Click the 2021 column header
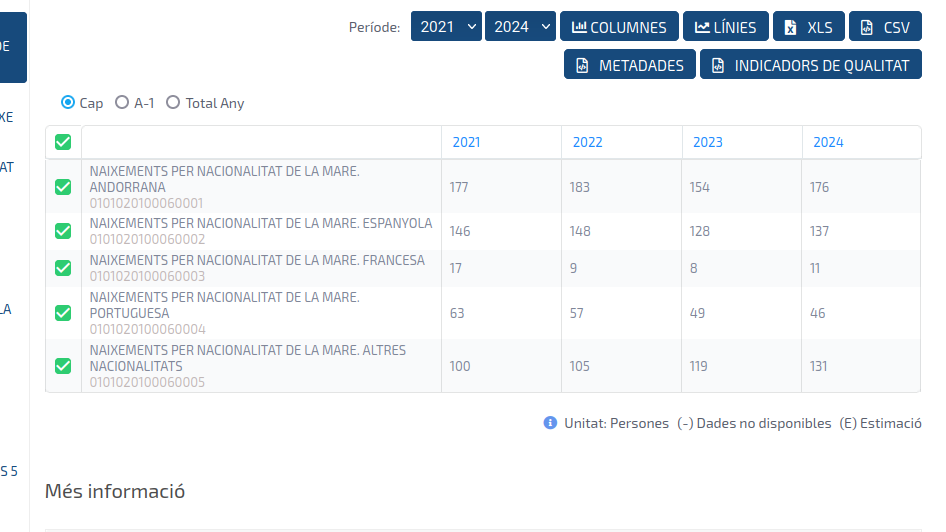946x532 pixels. tap(466, 142)
